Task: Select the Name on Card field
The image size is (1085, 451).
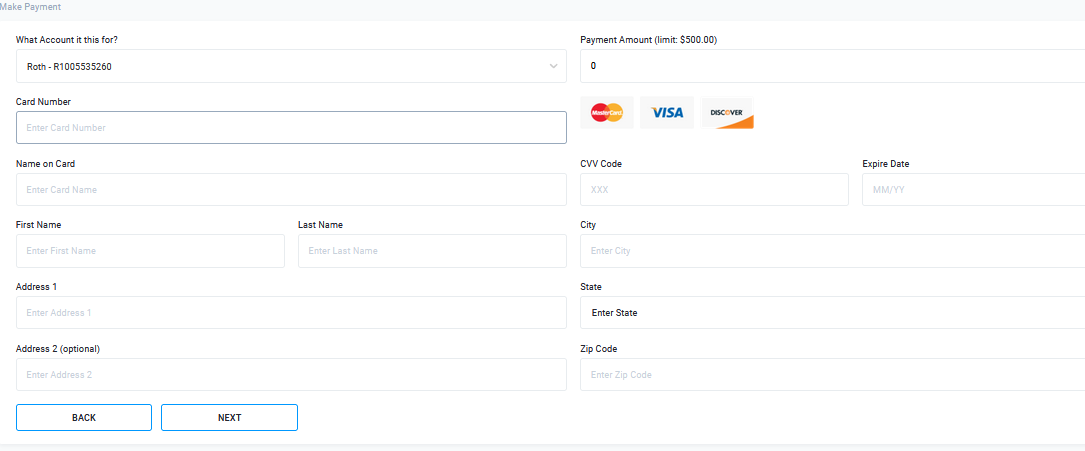Action: point(291,190)
